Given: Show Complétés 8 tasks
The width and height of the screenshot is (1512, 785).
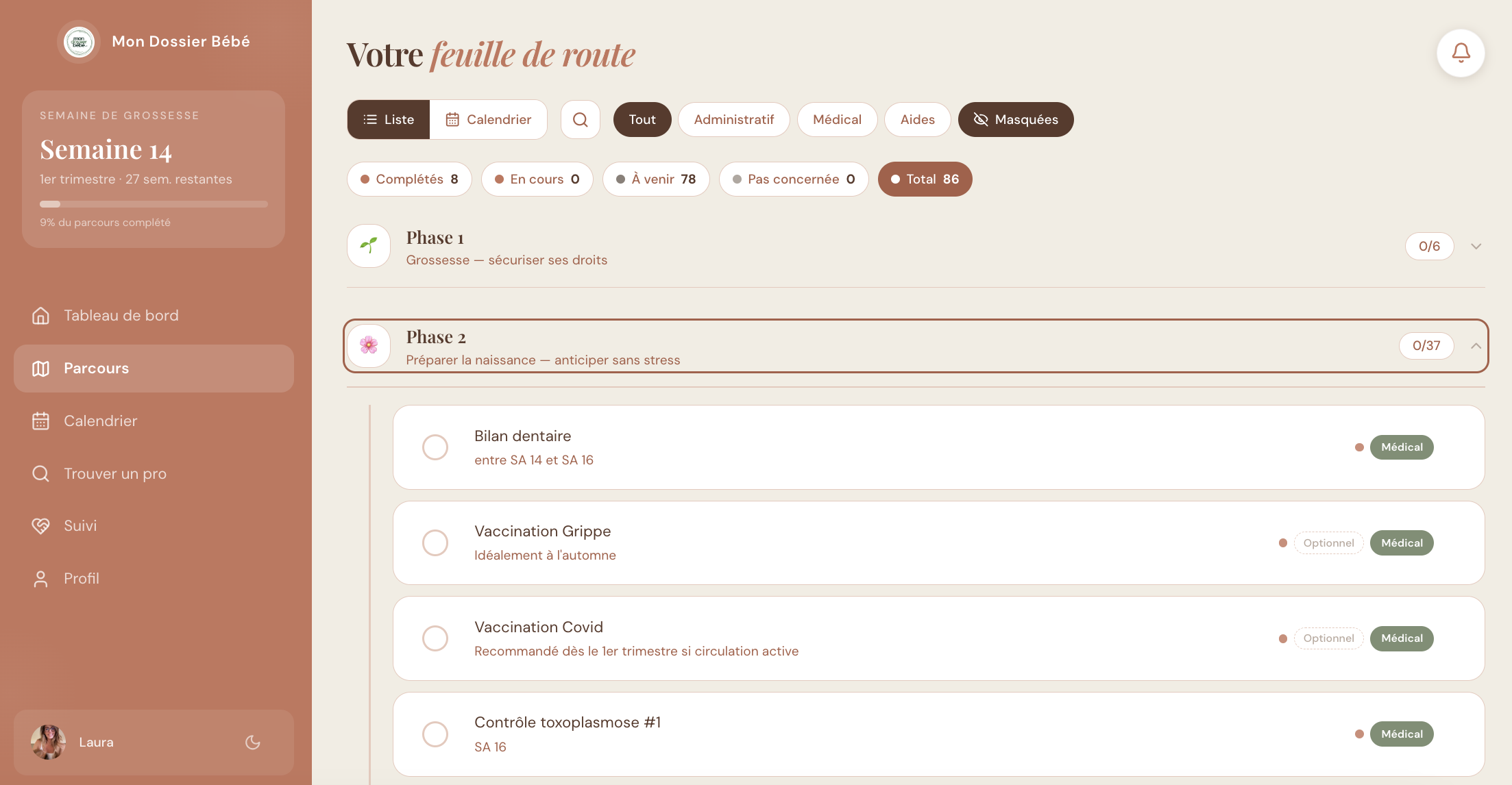Looking at the screenshot, I should [409, 179].
